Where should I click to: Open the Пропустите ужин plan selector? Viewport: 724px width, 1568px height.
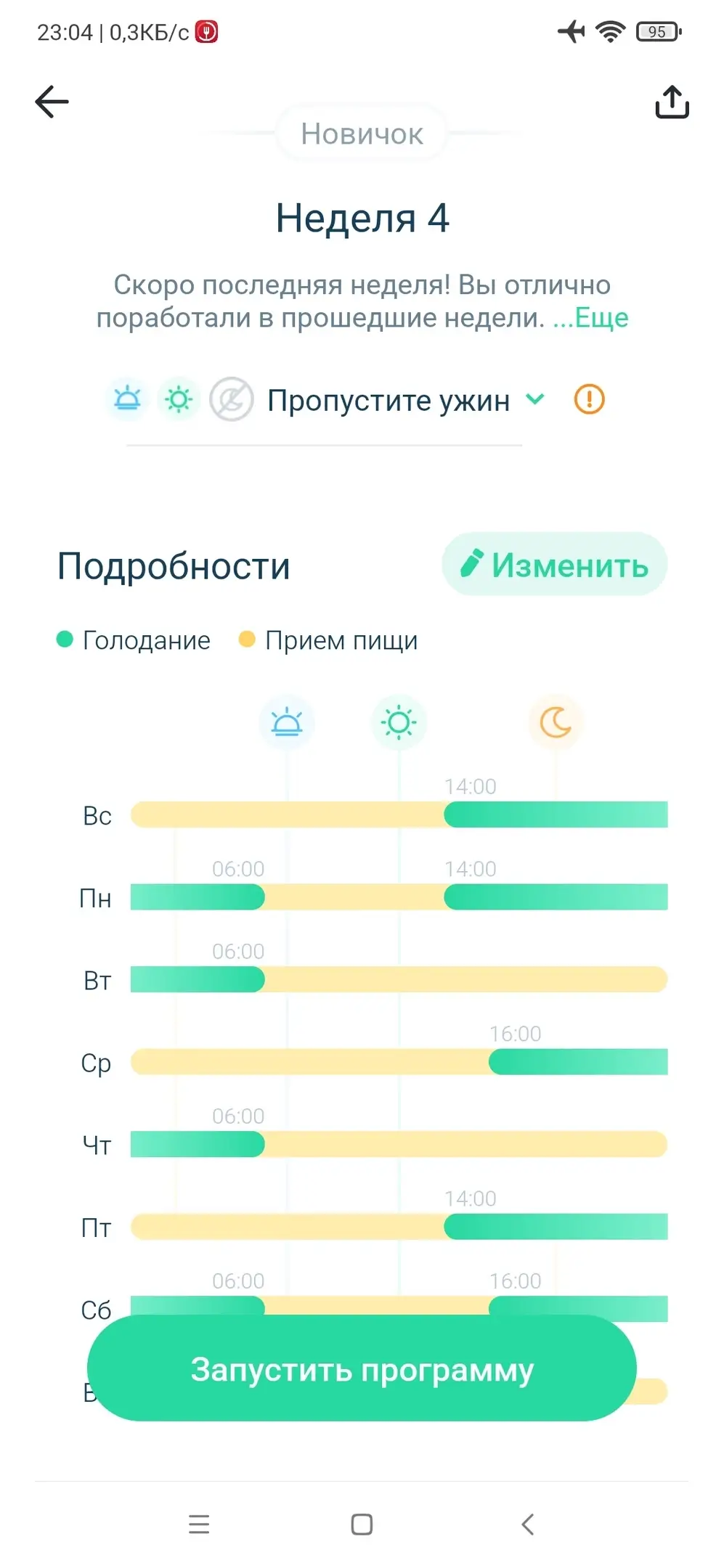[389, 401]
